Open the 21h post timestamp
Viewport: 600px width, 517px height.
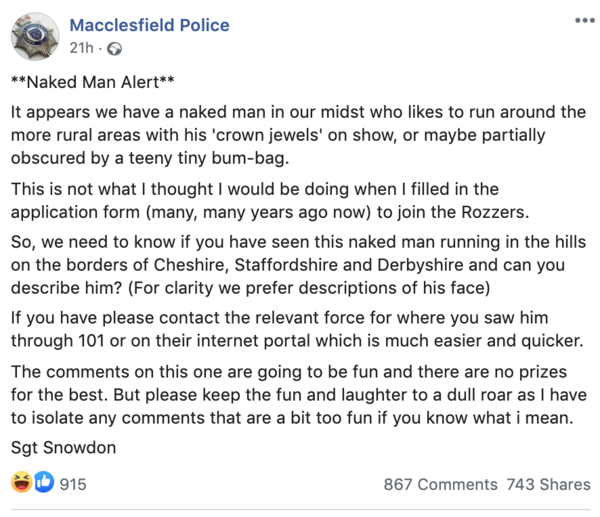coord(82,49)
